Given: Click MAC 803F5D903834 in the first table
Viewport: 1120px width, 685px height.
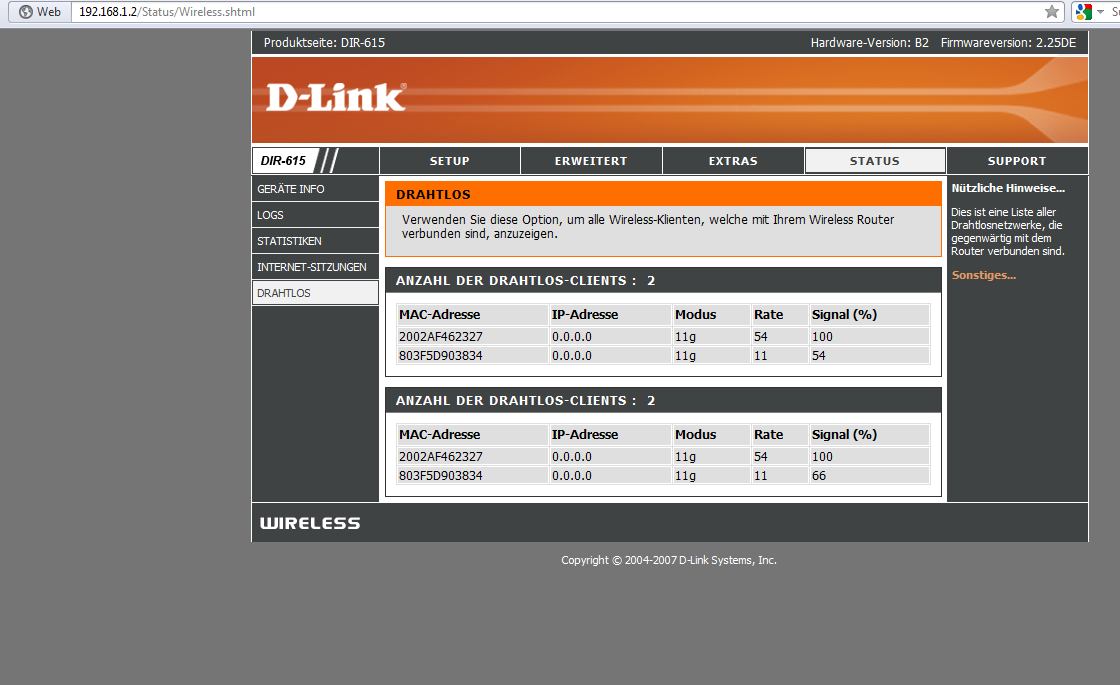Looking at the screenshot, I should click(441, 356).
